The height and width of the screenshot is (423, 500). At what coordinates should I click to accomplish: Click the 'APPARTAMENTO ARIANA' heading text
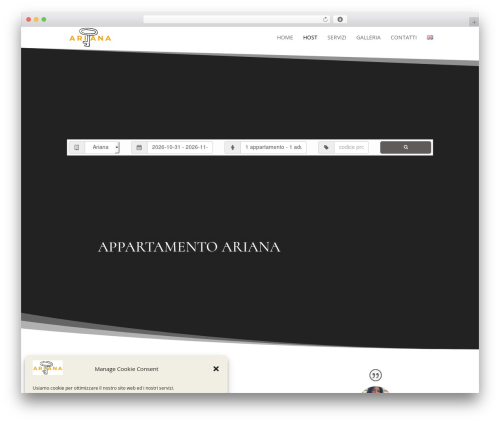tap(189, 247)
